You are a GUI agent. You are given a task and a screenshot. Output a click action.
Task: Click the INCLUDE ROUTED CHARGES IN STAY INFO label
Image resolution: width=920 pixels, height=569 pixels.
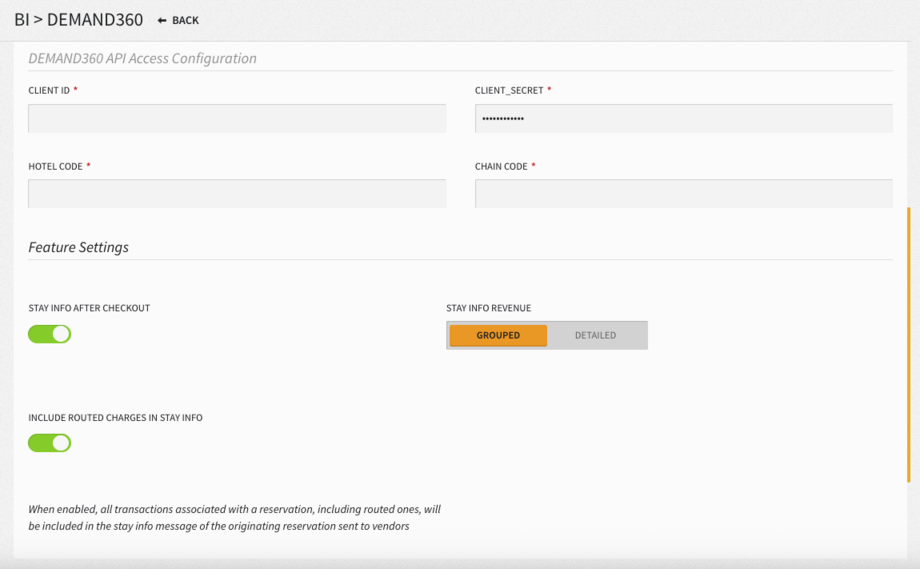[116, 418]
